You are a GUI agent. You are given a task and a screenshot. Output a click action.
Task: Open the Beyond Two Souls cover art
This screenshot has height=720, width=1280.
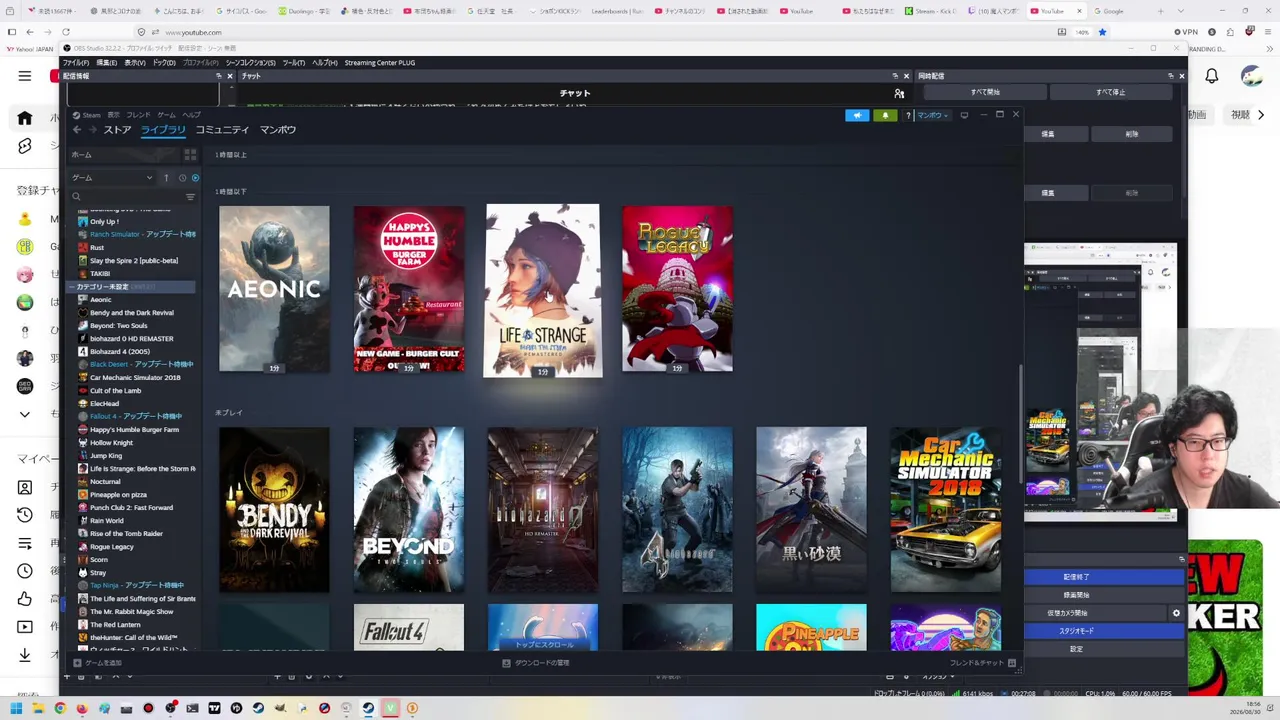pos(408,510)
